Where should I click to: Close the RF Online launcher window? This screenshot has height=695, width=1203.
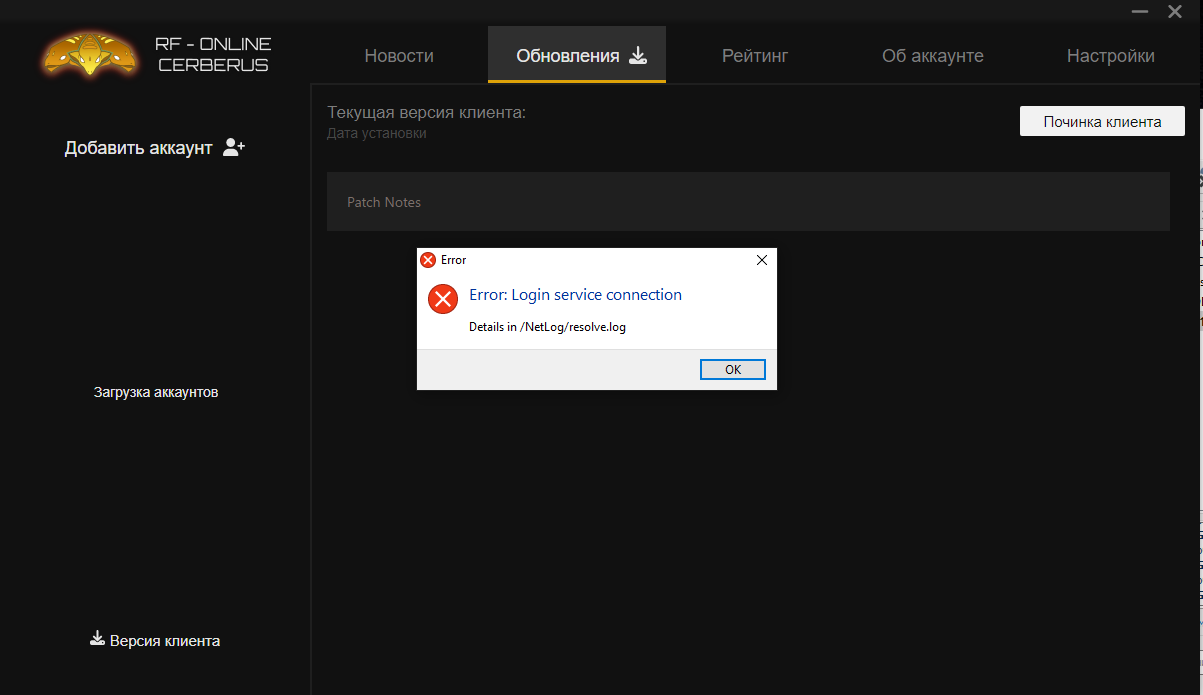(1175, 12)
